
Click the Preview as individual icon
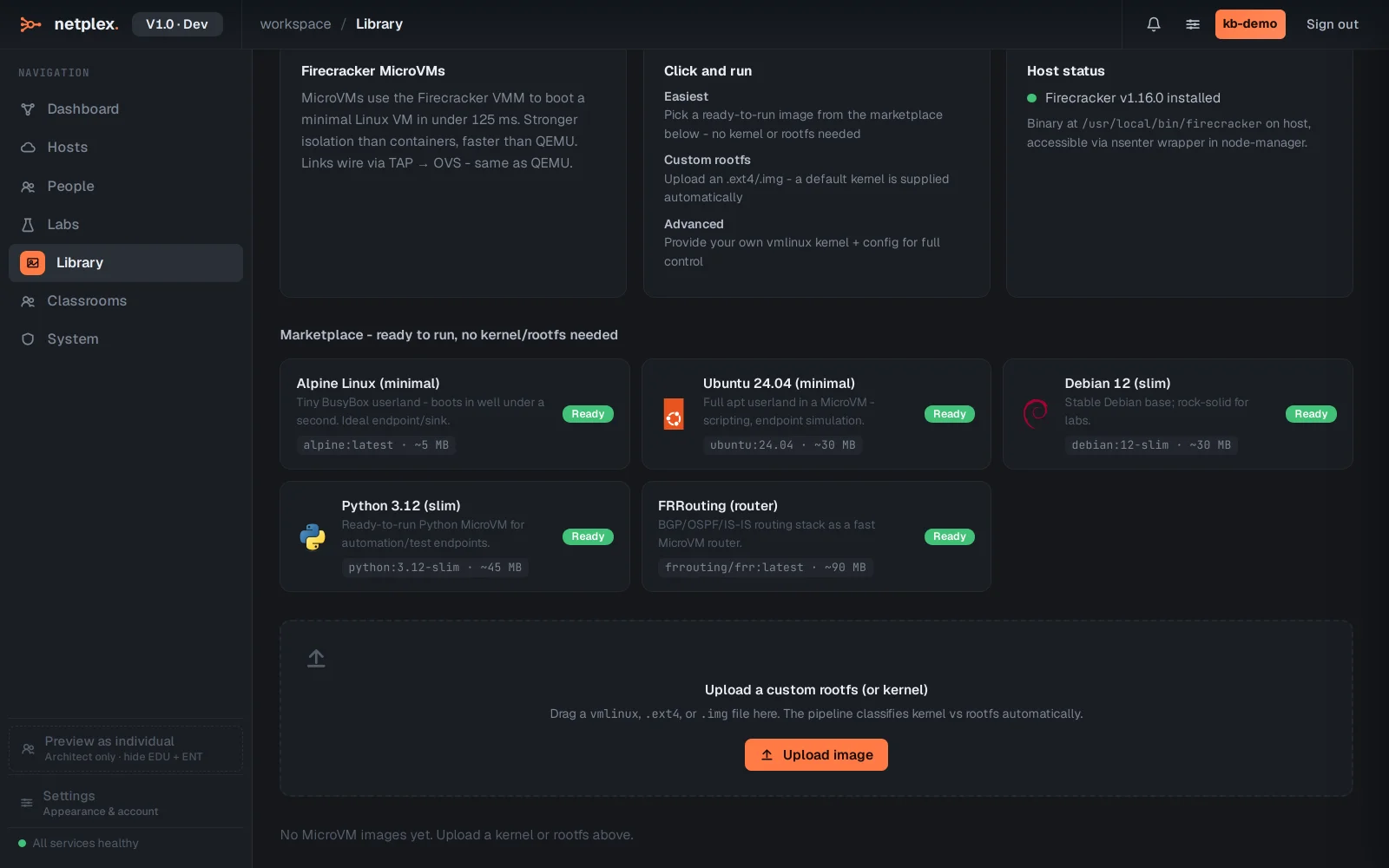(28, 748)
